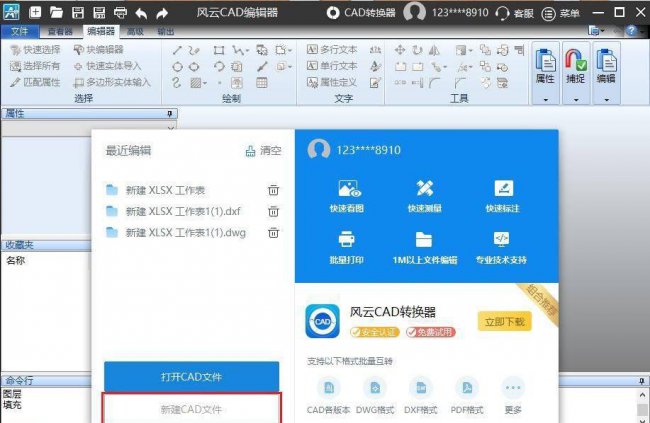Expand the 属性 ribbon button dropdown
The height and width of the screenshot is (423, 650).
coord(546,100)
